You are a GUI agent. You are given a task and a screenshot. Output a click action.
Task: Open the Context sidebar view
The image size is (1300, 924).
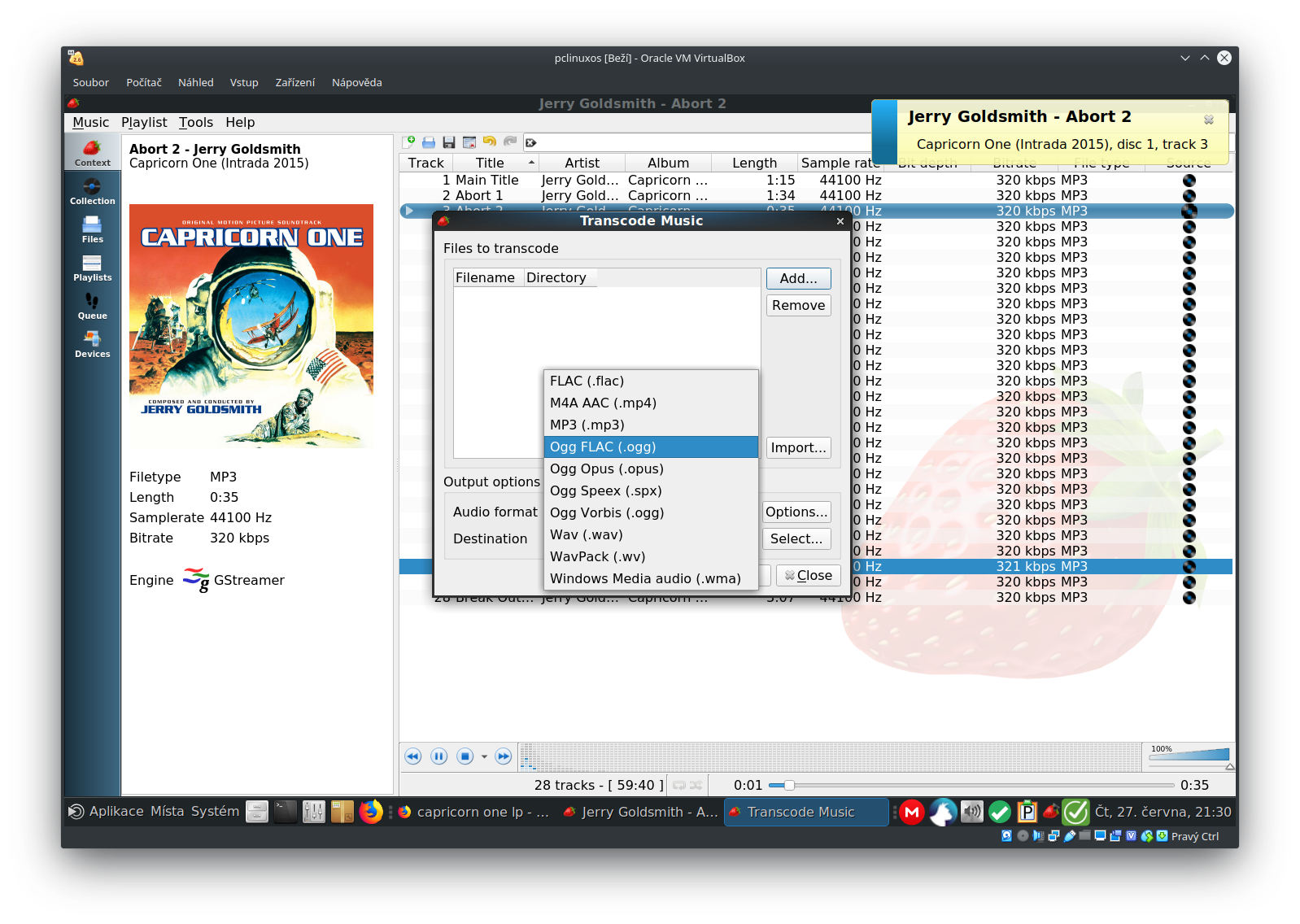[x=92, y=152]
